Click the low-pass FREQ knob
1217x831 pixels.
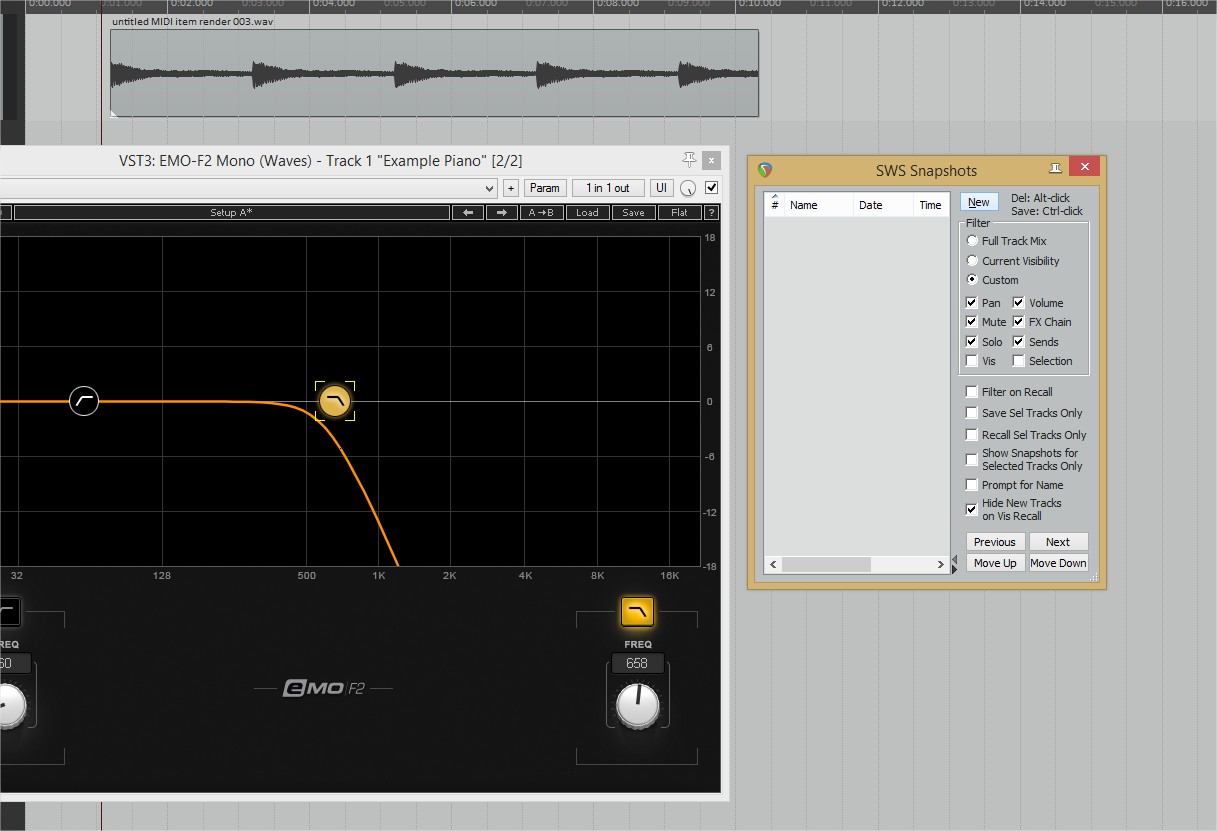point(638,704)
